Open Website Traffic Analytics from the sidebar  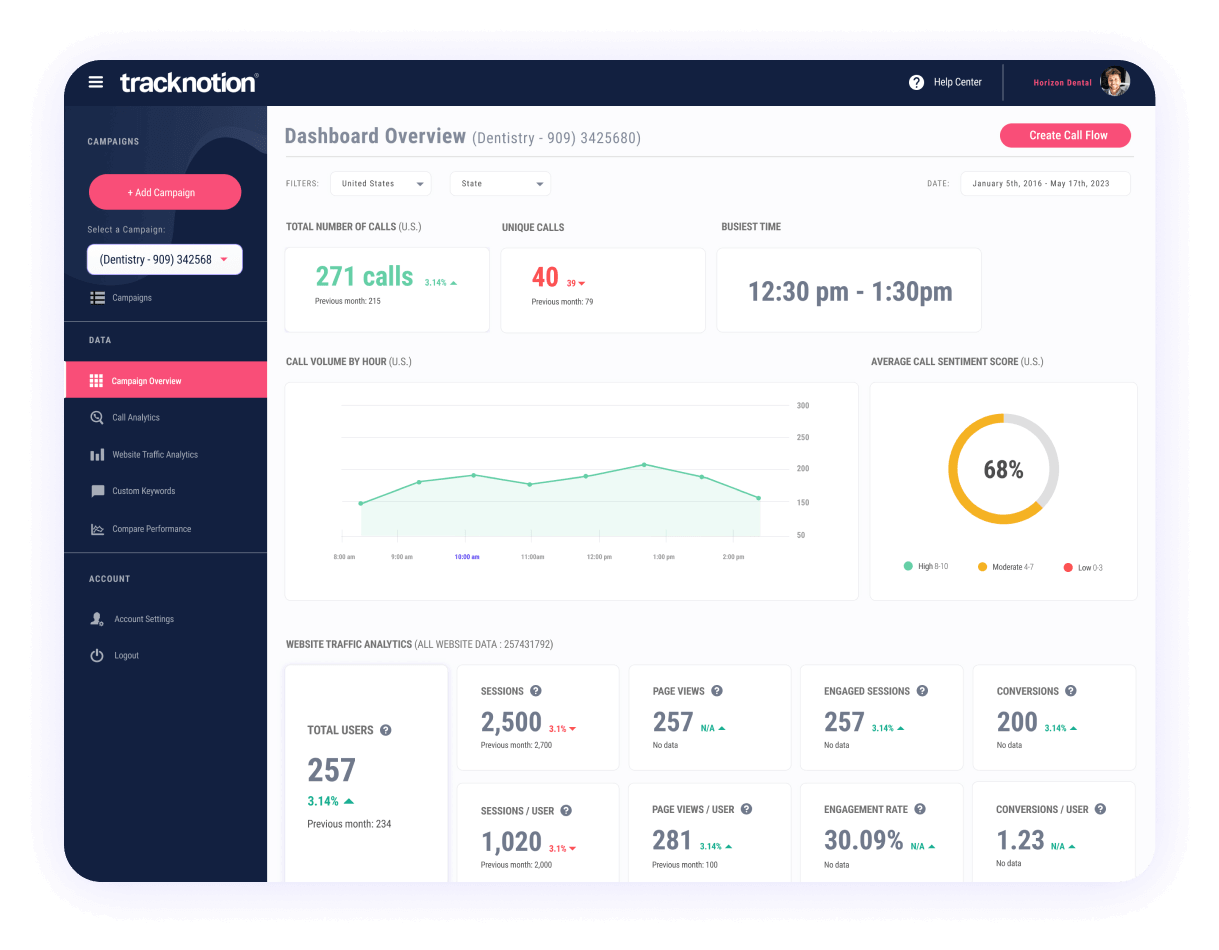(97, 454)
